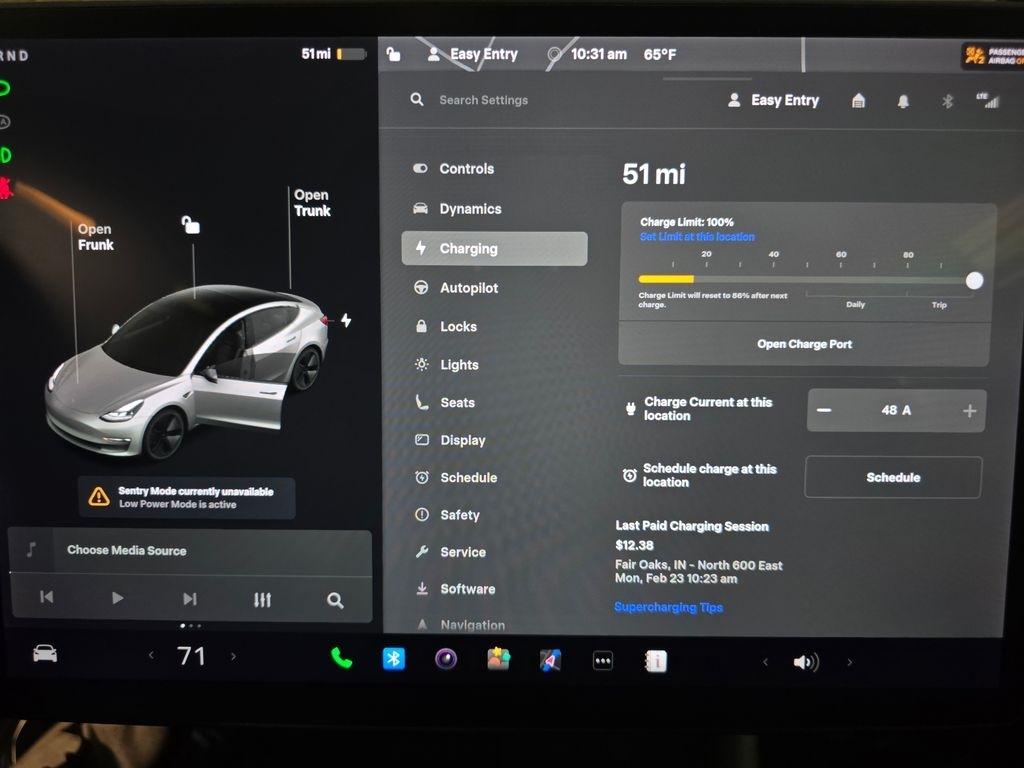
Task: Click the Supercharging Tips link
Action: click(668, 607)
